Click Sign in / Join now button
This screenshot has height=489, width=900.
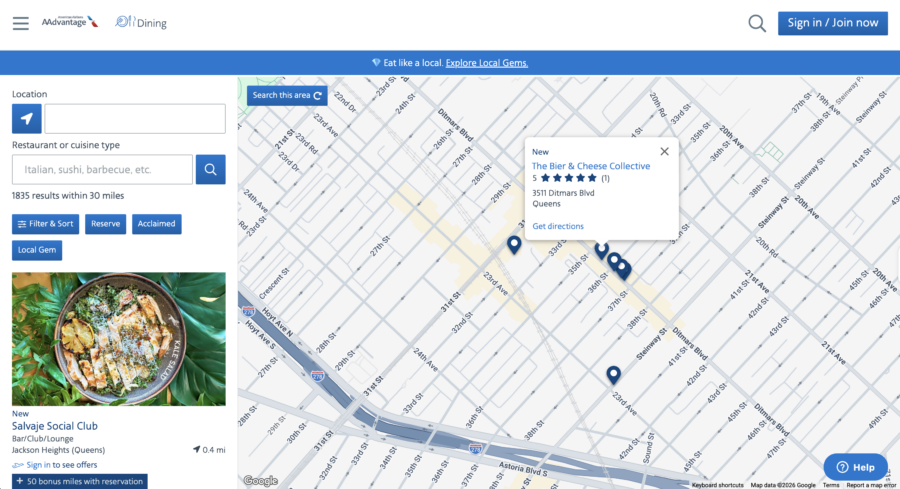point(832,23)
